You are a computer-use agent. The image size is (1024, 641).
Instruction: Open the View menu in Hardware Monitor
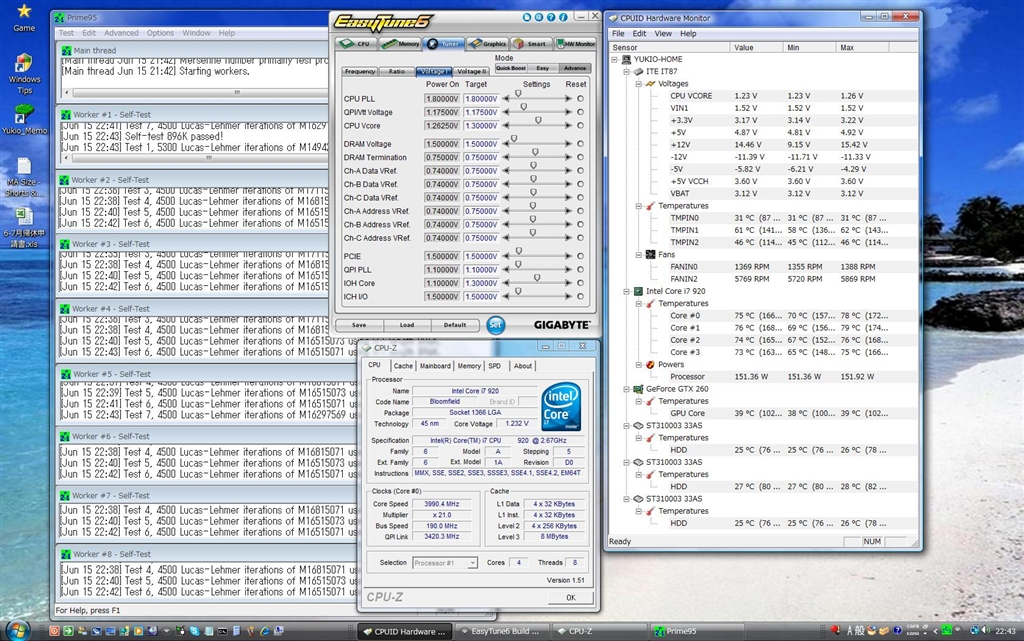pos(663,33)
